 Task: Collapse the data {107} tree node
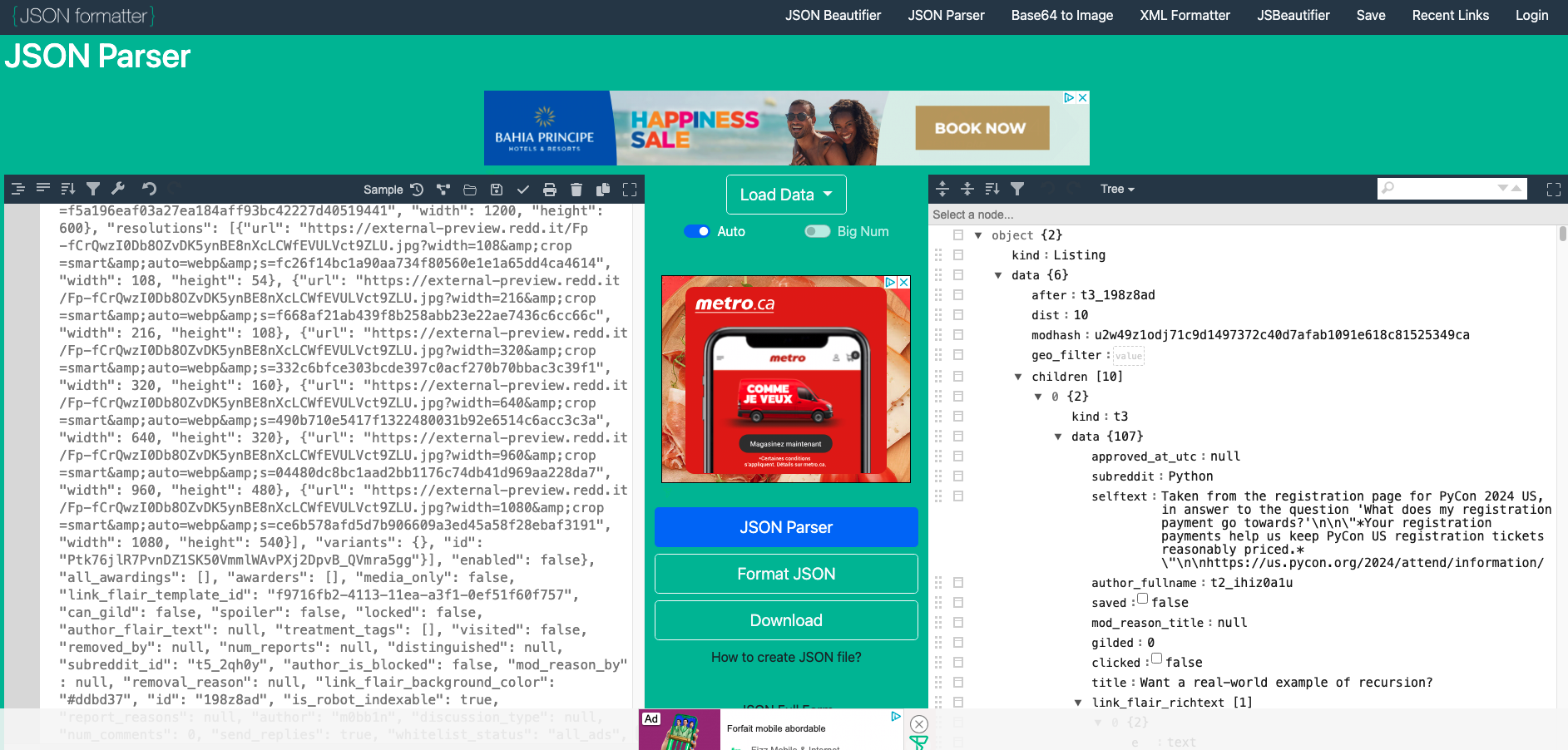[1058, 436]
